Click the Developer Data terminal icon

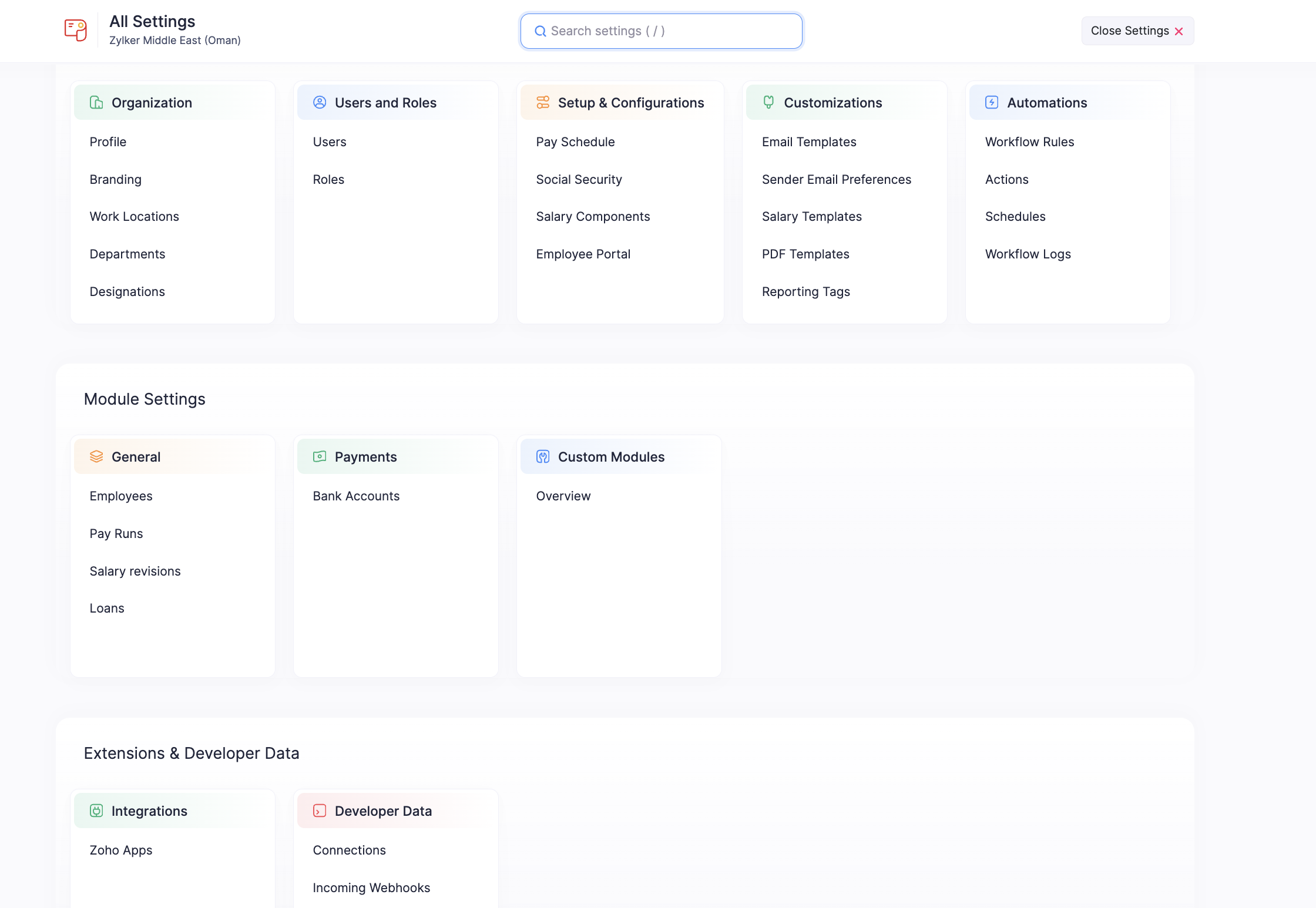click(320, 811)
